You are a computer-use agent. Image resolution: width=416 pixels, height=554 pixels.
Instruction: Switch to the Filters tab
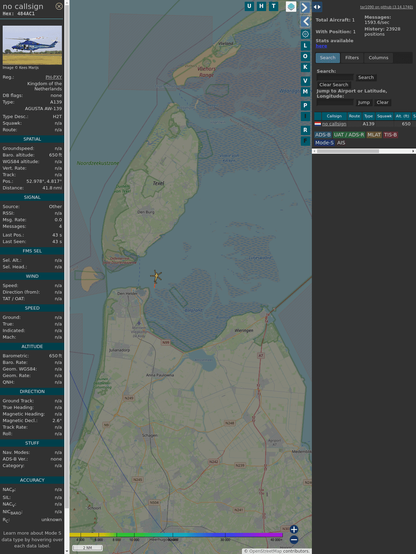pos(352,58)
